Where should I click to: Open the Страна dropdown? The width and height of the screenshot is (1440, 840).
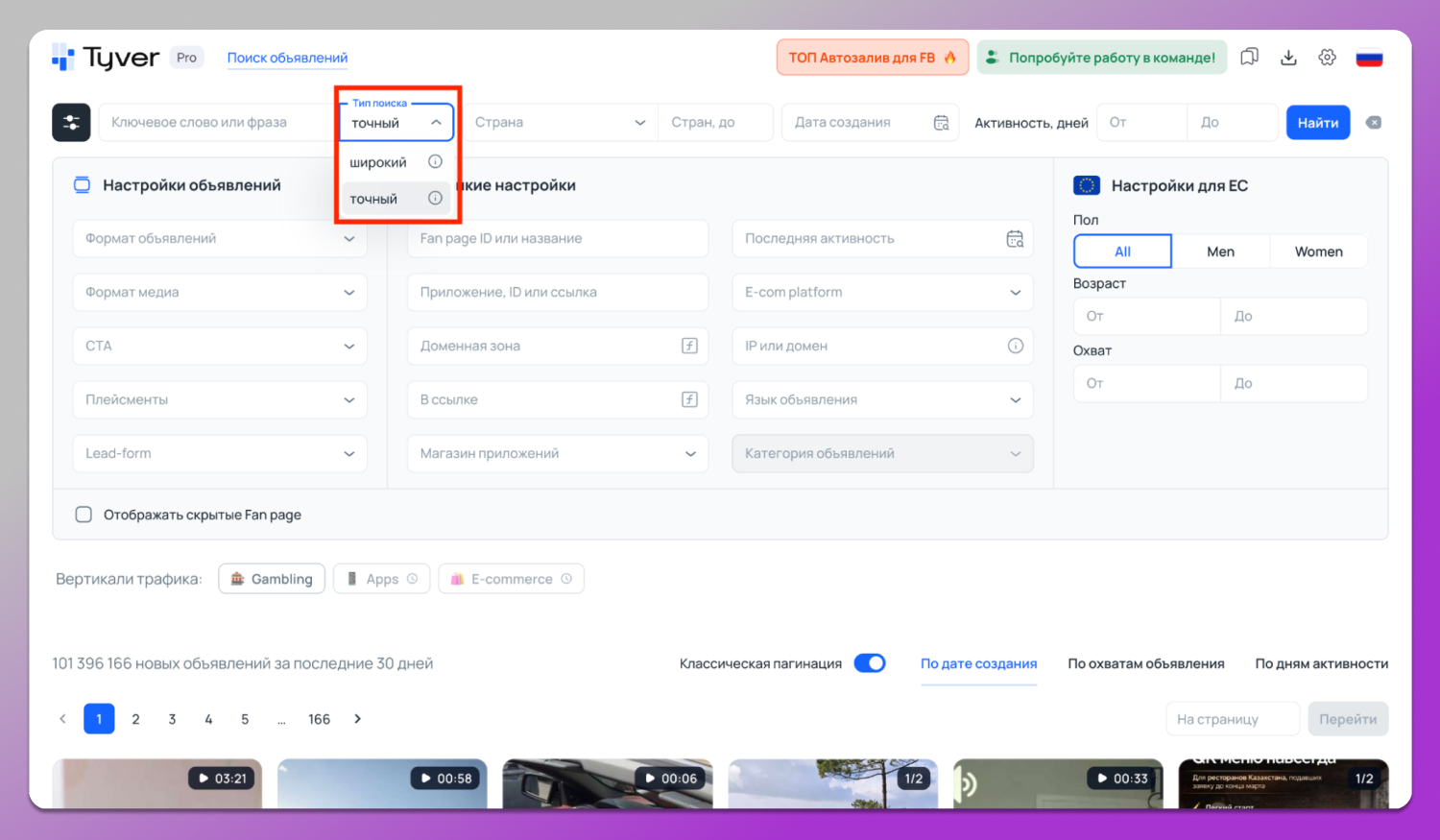pos(560,123)
